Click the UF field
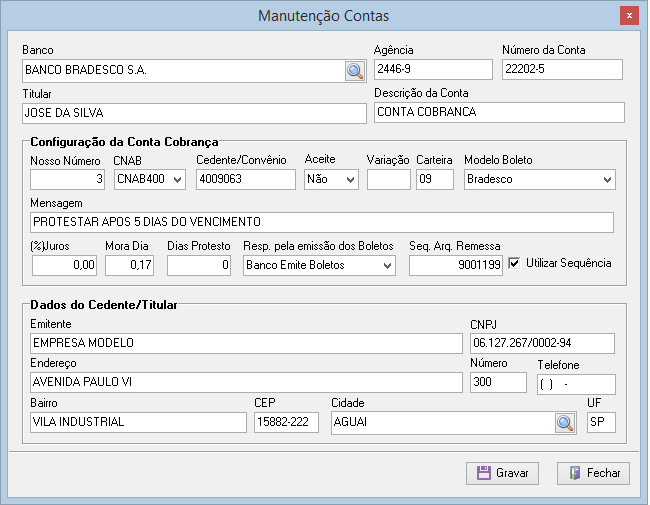Screen dimensions: 650x505 601,422
